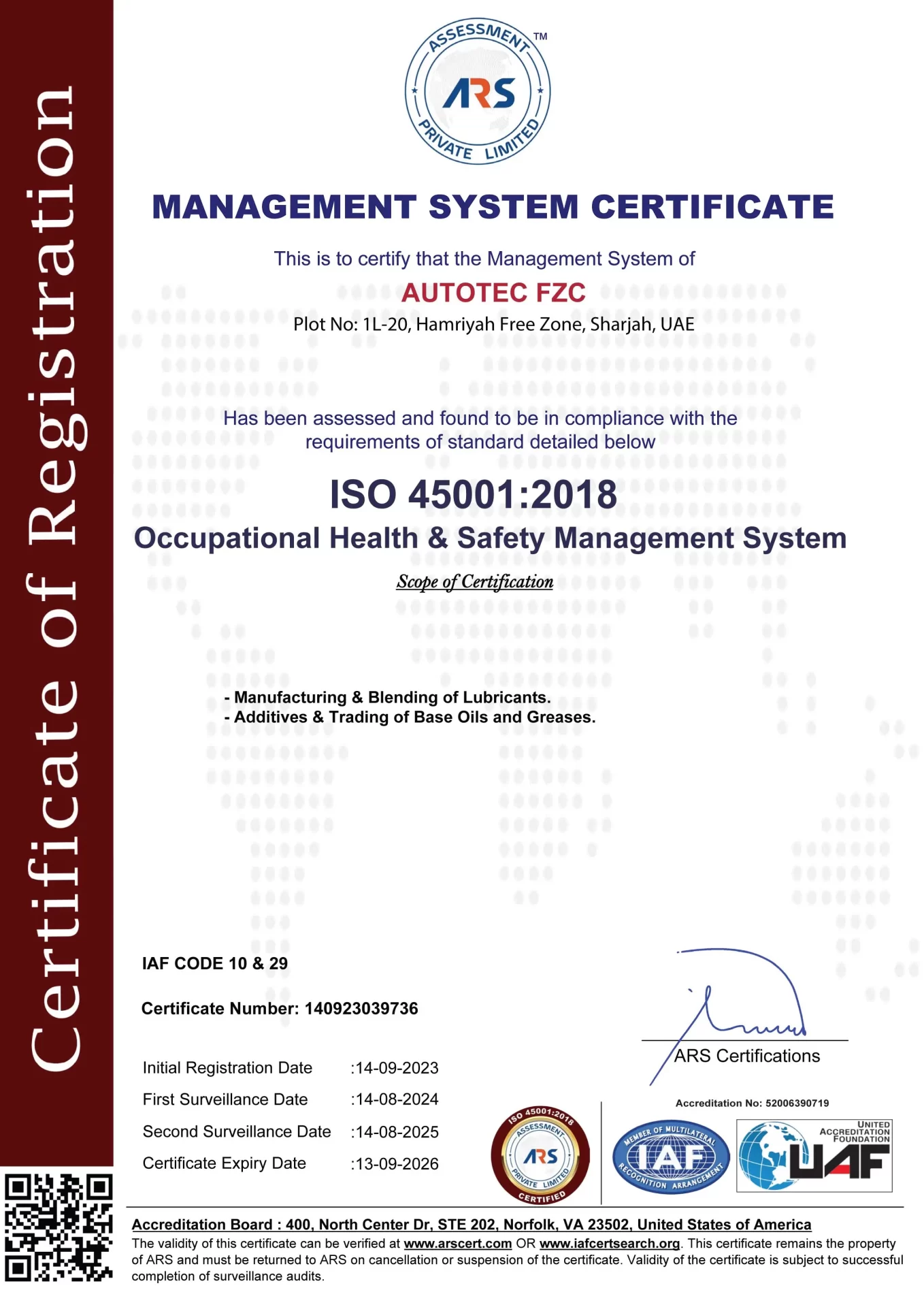Click the Certificate Expiry Date 13-09-2026
This screenshot has width=924, height=1307.
tap(395, 1164)
